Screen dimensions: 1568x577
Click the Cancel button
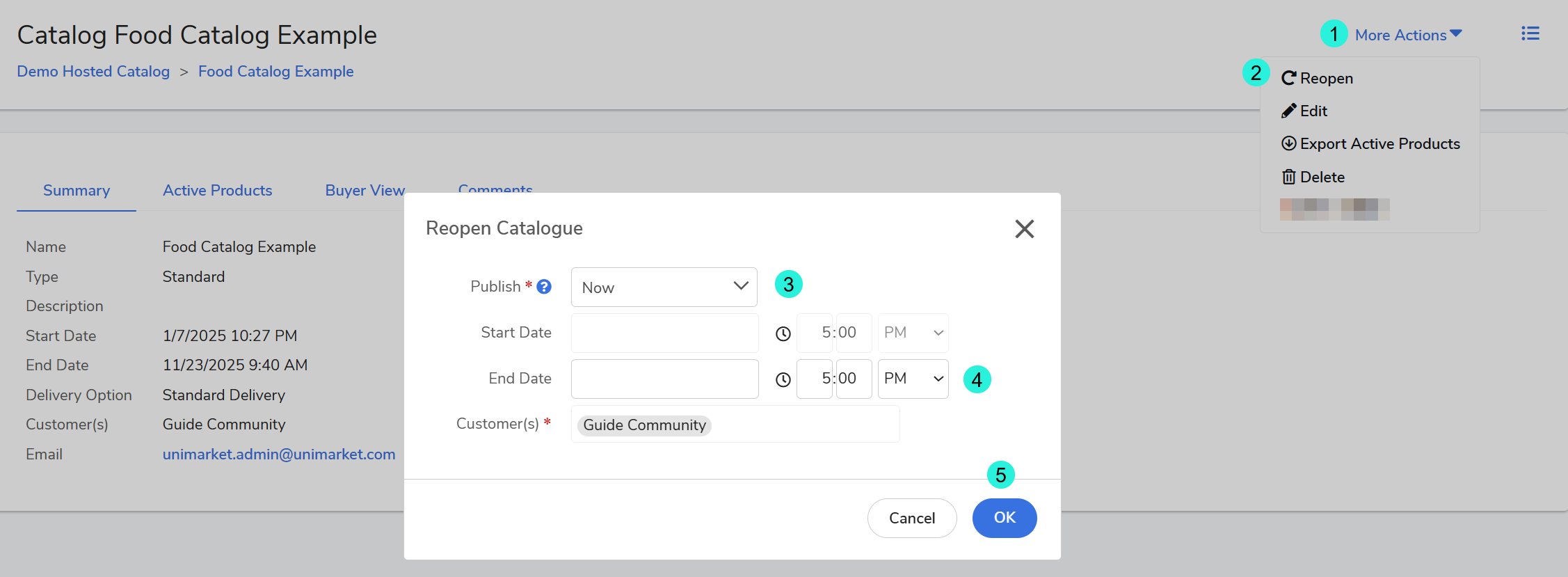pos(911,518)
